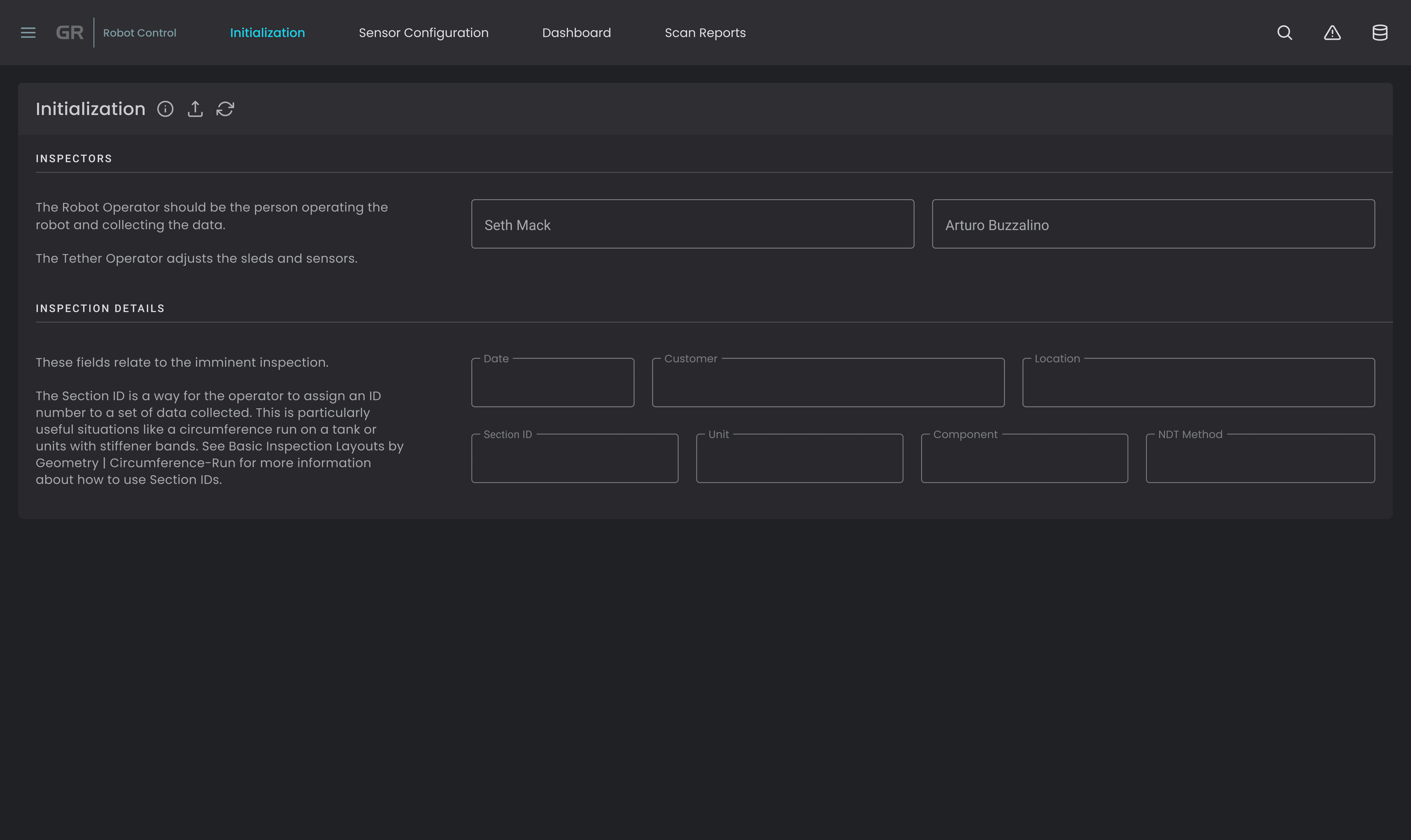Click the Robot Control title link
The height and width of the screenshot is (840, 1411).
coord(139,33)
